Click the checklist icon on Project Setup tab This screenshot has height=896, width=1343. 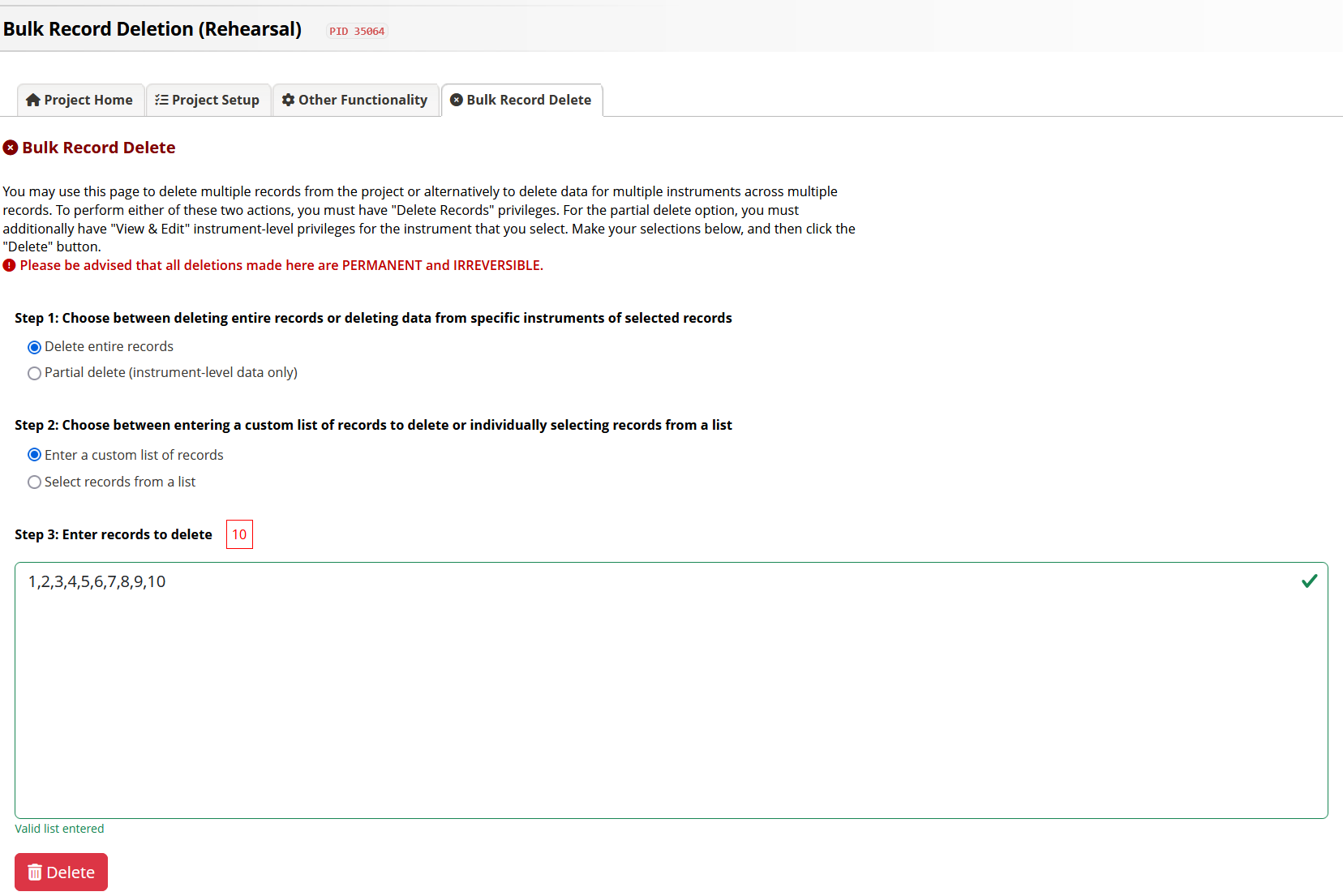click(x=161, y=100)
